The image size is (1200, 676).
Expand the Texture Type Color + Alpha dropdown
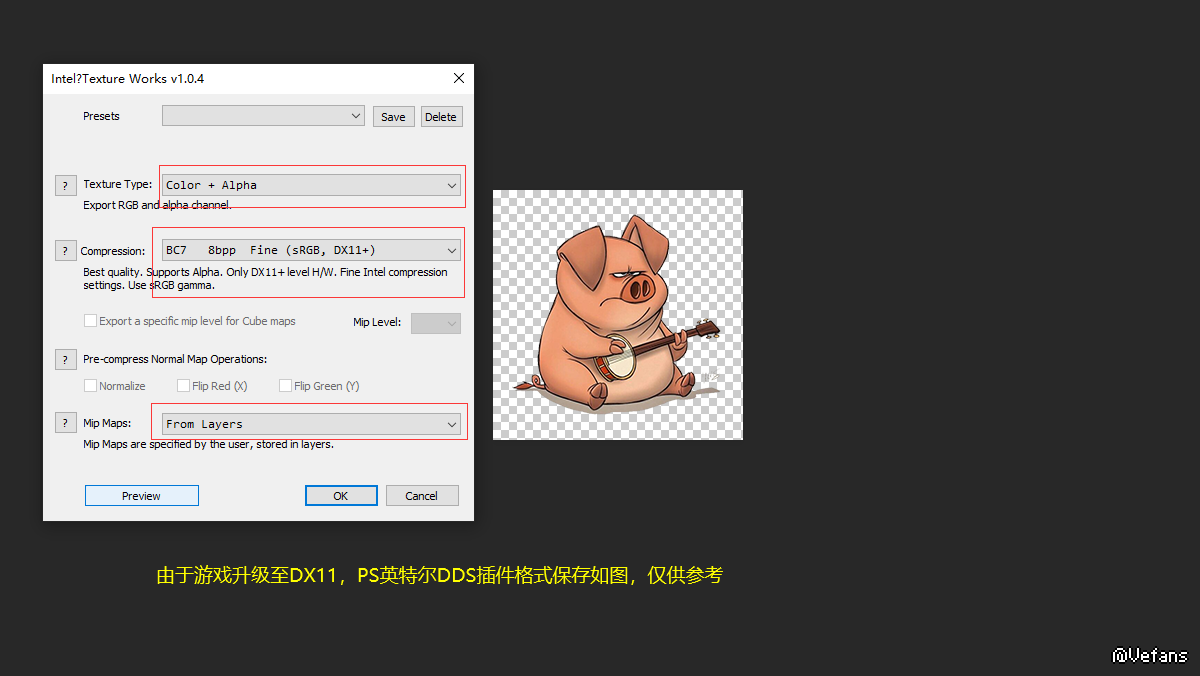(x=311, y=185)
